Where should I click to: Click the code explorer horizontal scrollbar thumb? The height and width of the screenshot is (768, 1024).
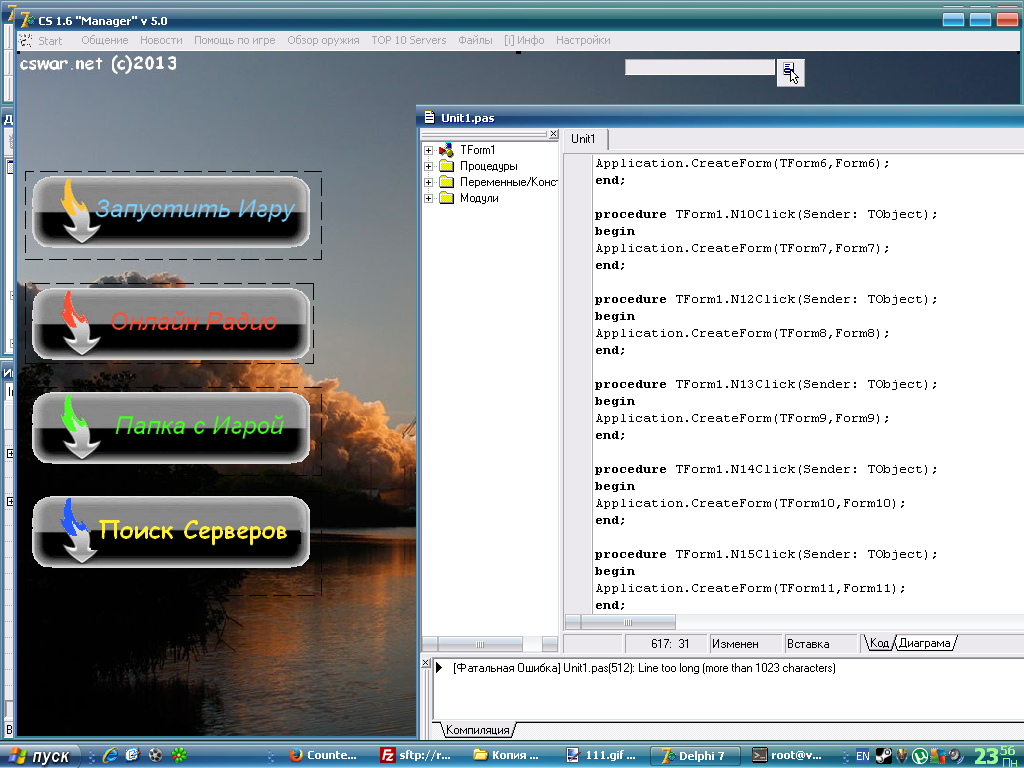point(480,645)
